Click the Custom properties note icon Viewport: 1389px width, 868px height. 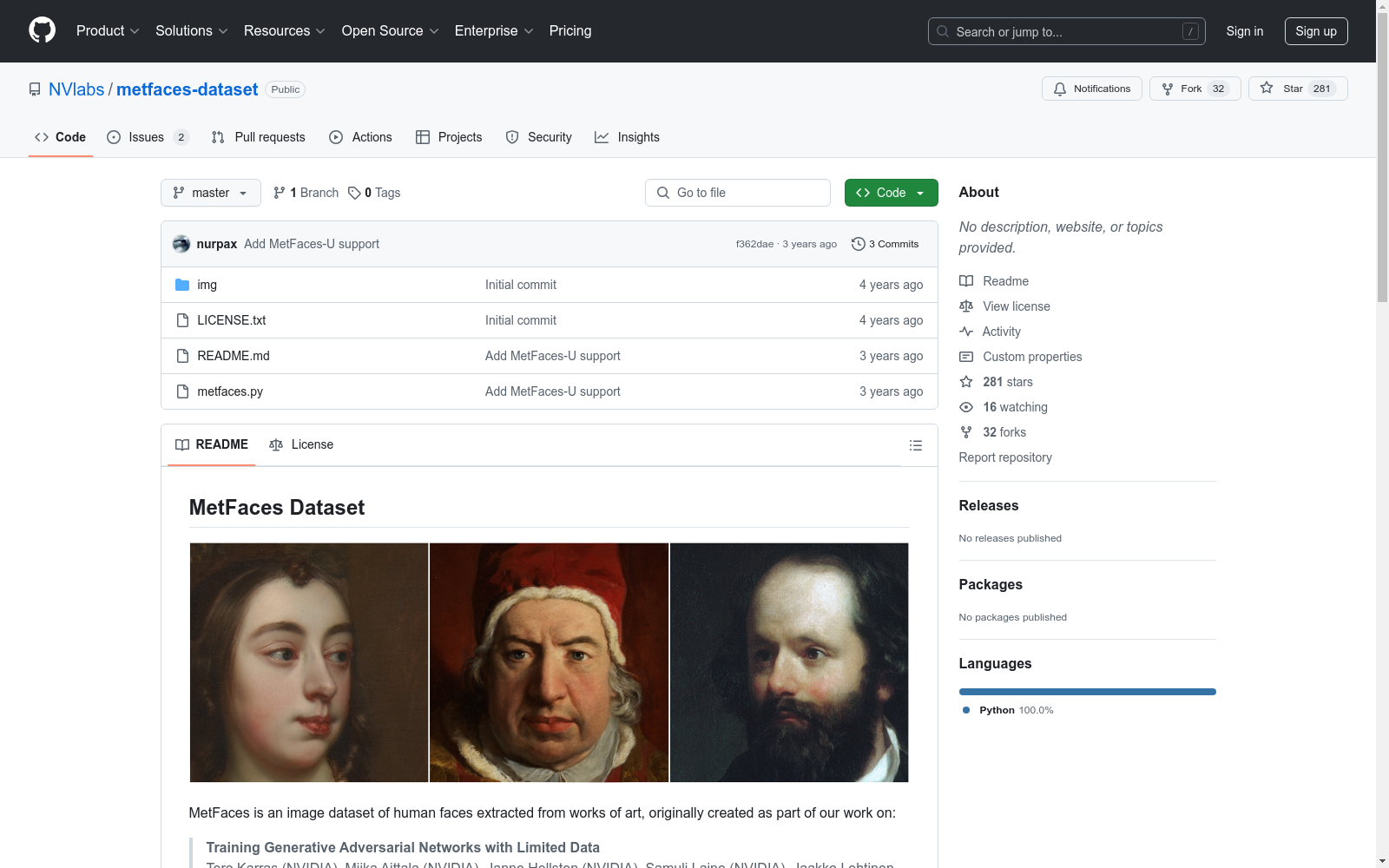point(966,357)
